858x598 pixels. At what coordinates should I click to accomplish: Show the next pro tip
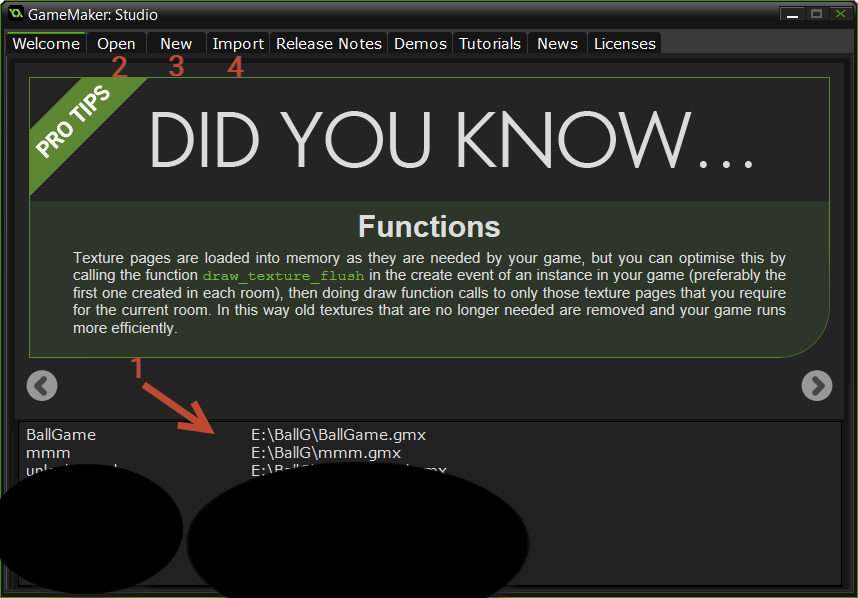(x=816, y=385)
